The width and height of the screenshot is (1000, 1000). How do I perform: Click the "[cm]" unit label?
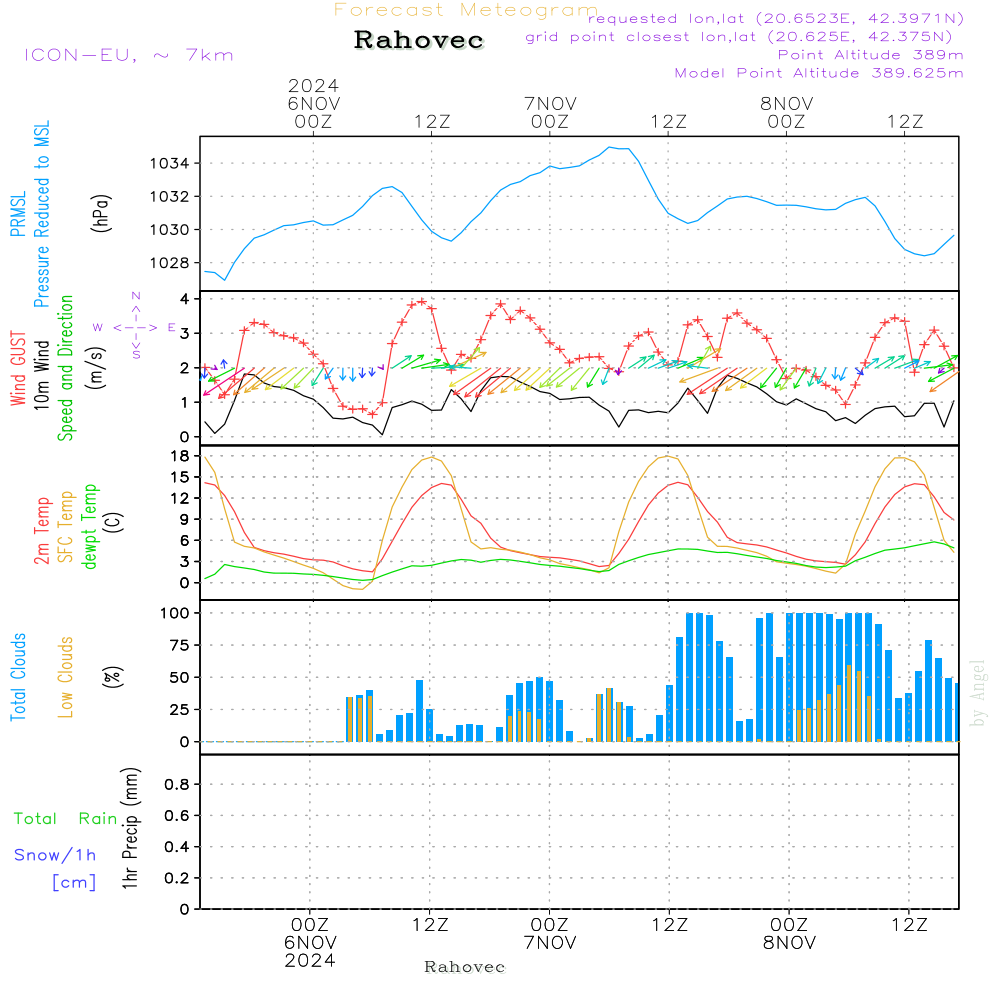point(74,883)
